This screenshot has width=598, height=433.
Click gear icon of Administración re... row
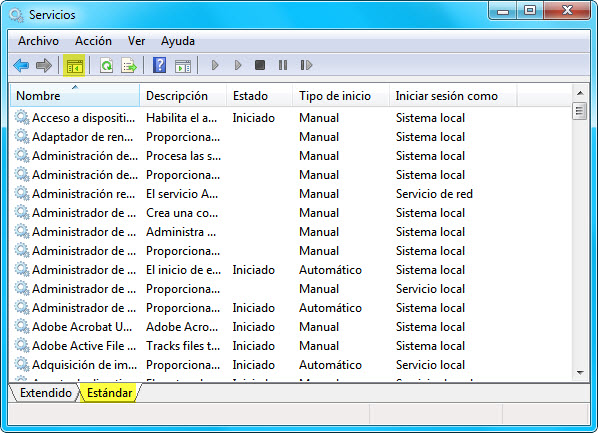pos(22,193)
